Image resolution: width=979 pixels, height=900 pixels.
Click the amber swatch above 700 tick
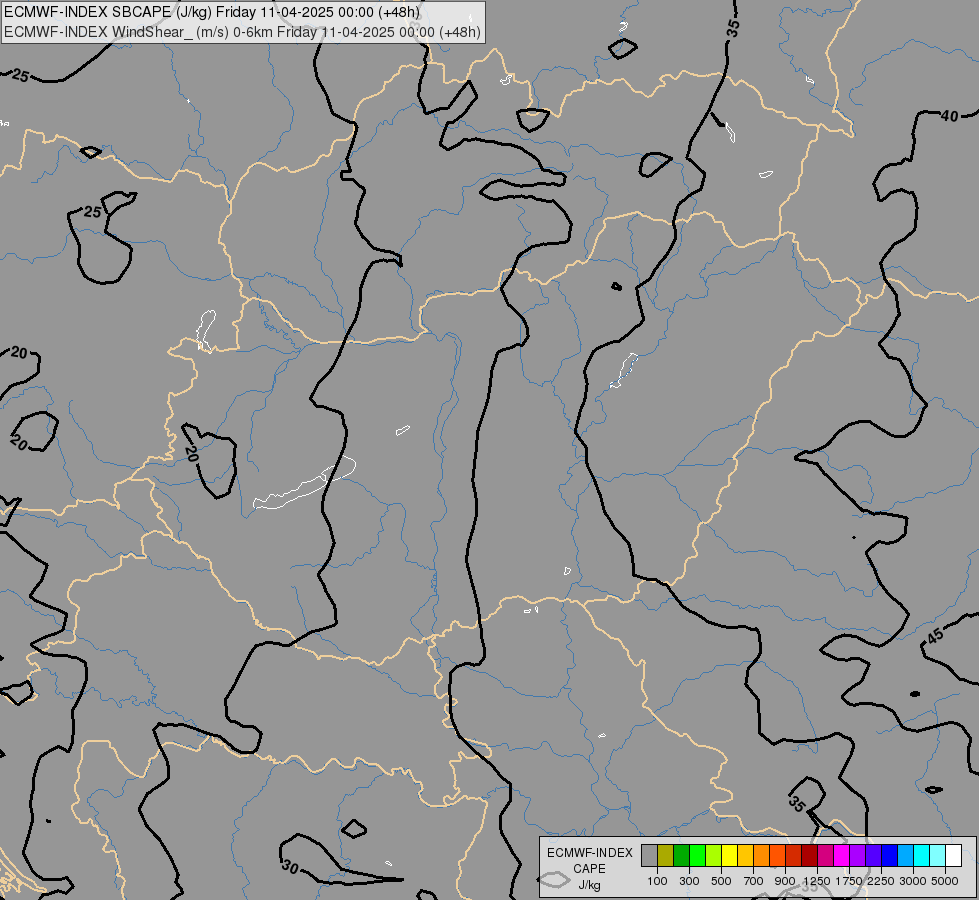[x=745, y=856]
